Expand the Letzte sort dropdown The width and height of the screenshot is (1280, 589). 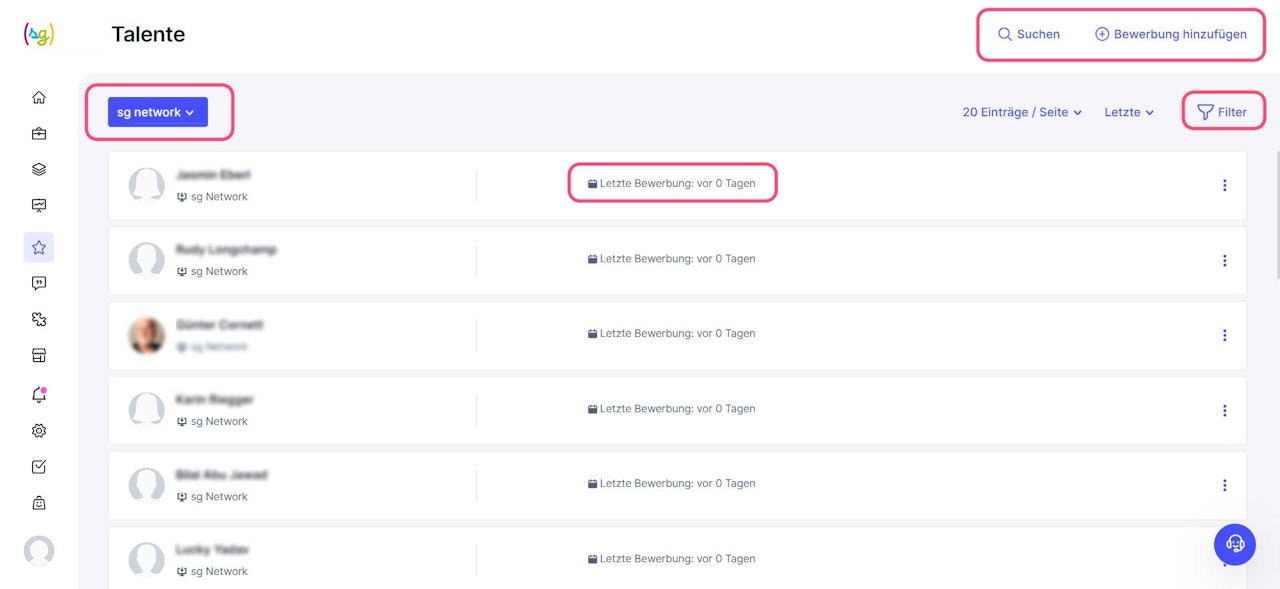pyautogui.click(x=1129, y=112)
